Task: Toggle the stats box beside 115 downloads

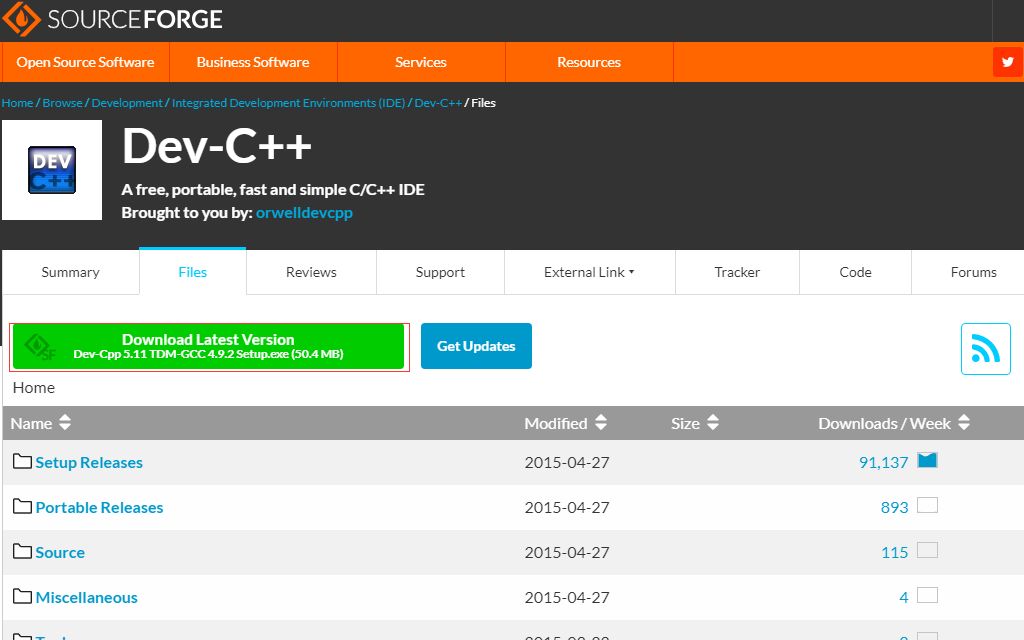Action: (x=927, y=551)
